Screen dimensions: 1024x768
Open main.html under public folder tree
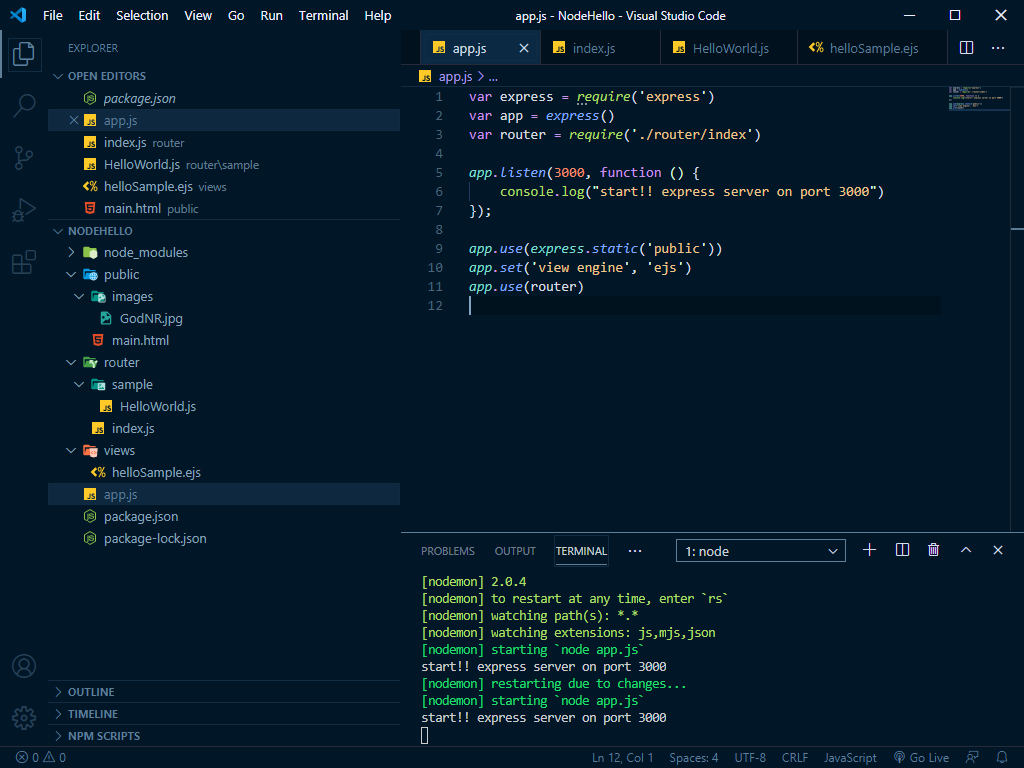[224, 340]
